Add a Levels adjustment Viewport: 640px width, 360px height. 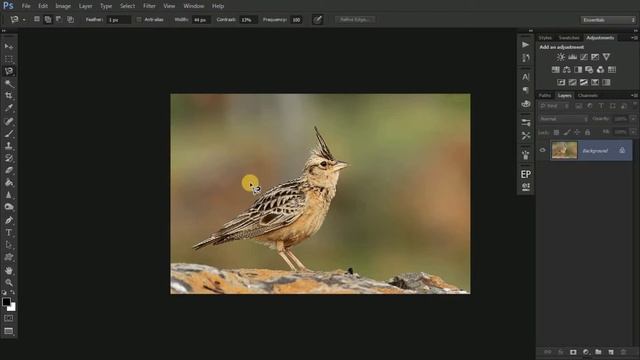pos(573,57)
